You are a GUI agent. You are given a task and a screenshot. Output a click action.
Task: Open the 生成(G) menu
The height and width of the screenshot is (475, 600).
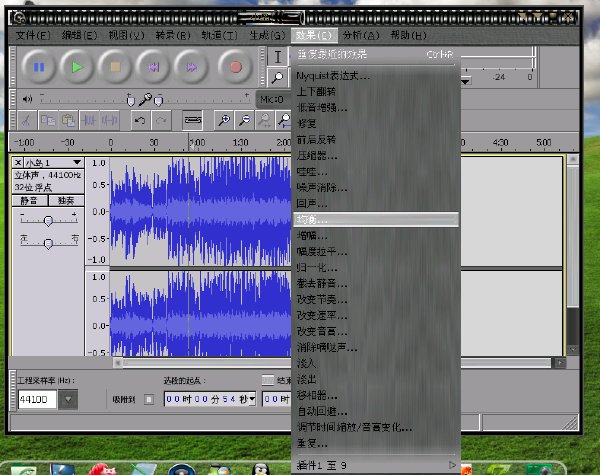click(267, 36)
